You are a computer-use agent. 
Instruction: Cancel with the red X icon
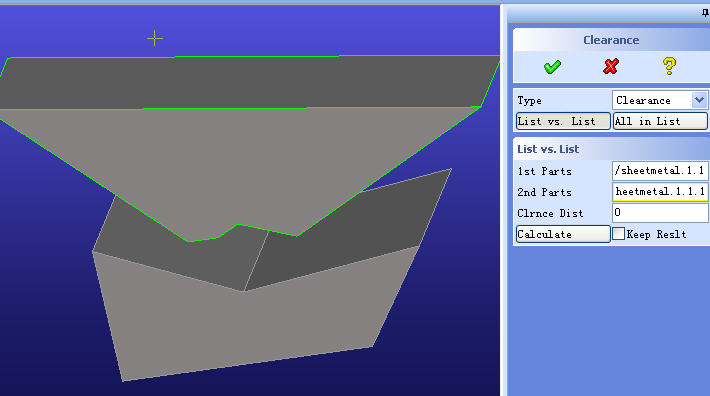(611, 67)
